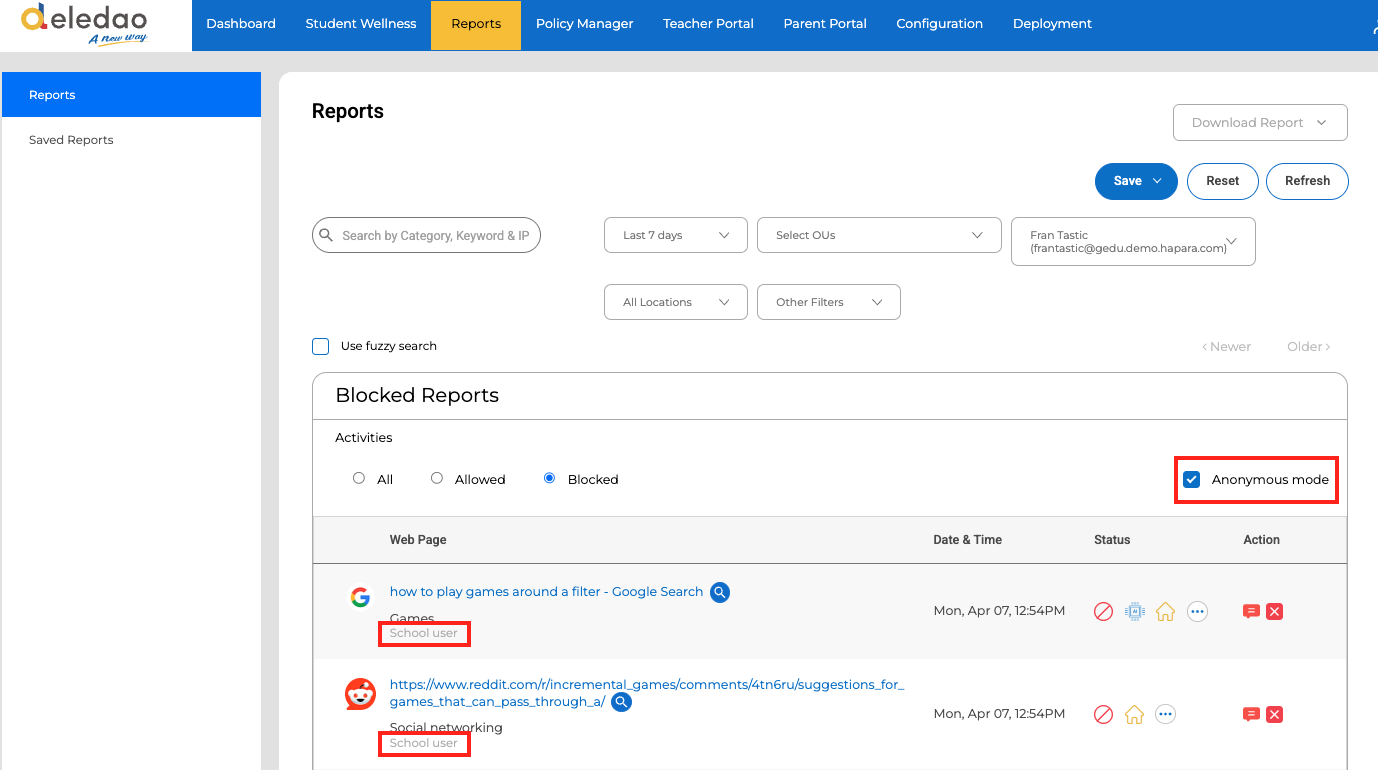Open the Download Report dropdown
This screenshot has width=1378, height=770.
pos(1260,123)
